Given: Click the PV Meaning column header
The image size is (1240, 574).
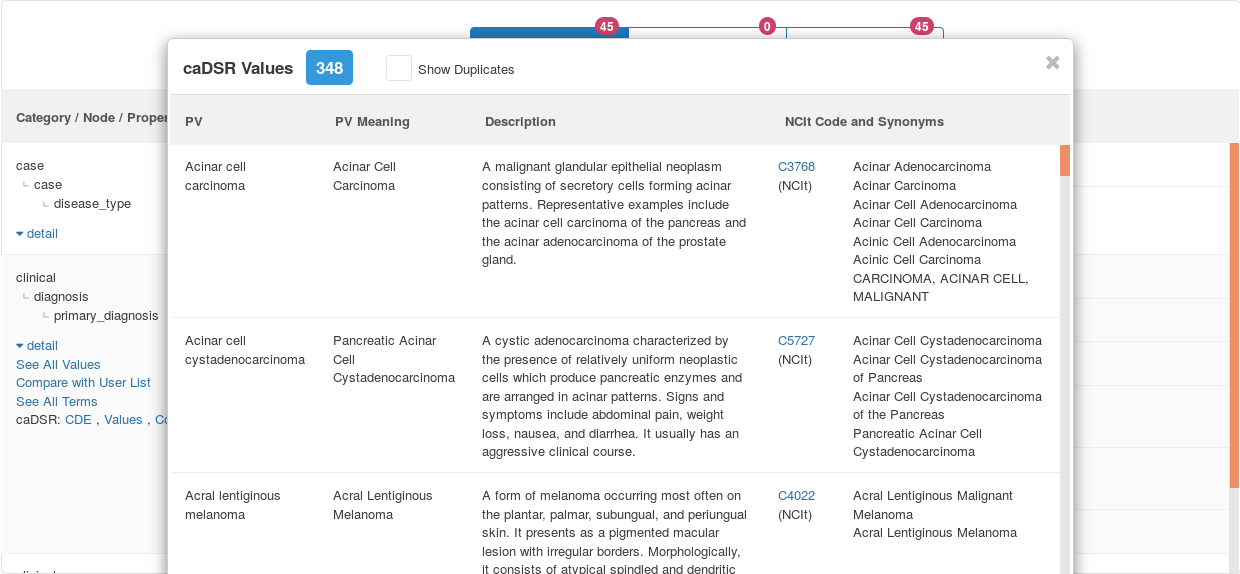Looking at the screenshot, I should tap(372, 122).
